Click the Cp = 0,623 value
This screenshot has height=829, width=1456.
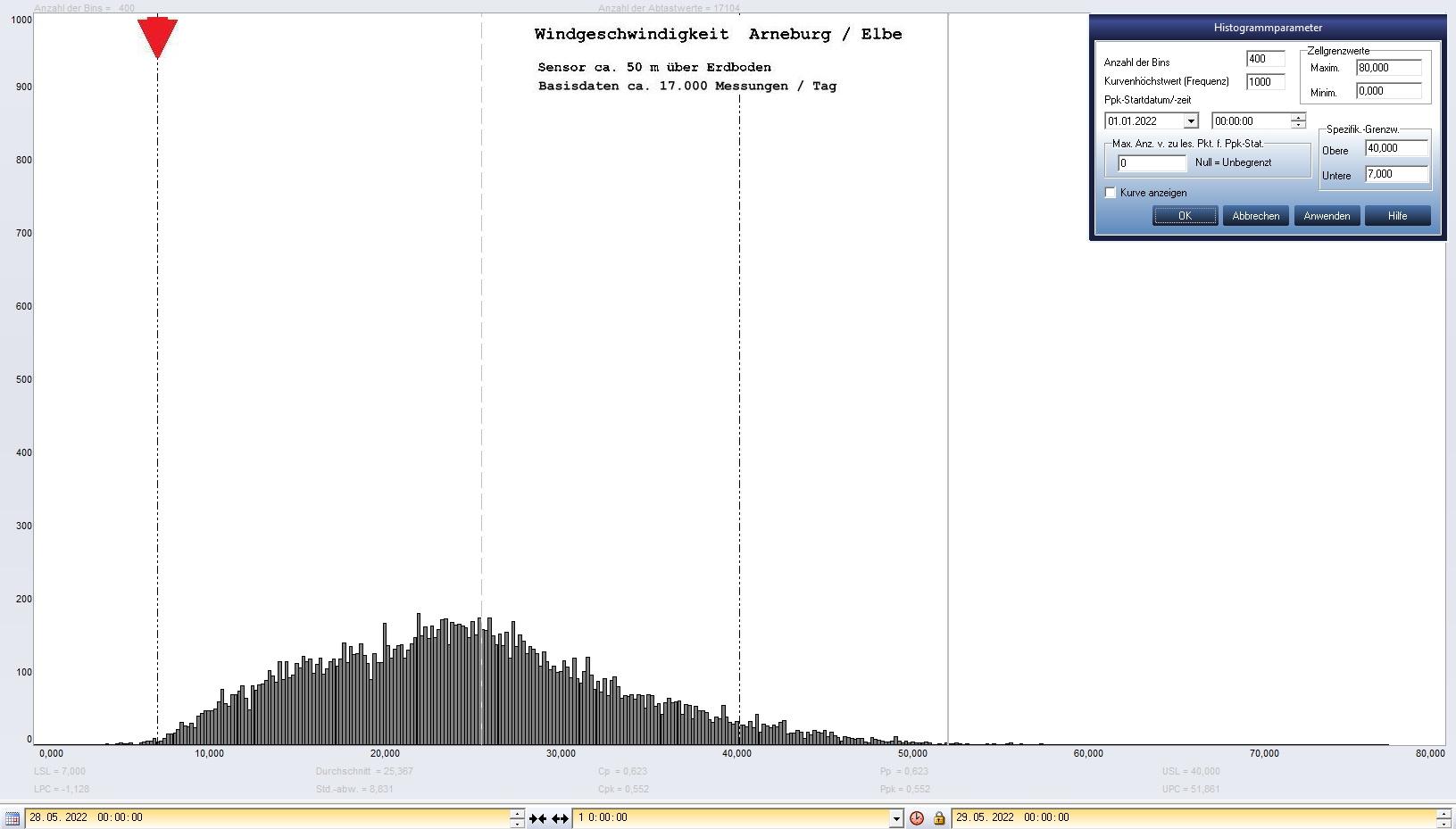(x=622, y=771)
